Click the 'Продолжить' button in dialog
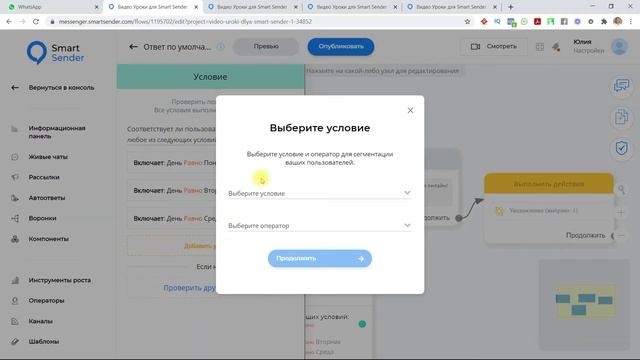The height and width of the screenshot is (360, 640). pyautogui.click(x=320, y=258)
